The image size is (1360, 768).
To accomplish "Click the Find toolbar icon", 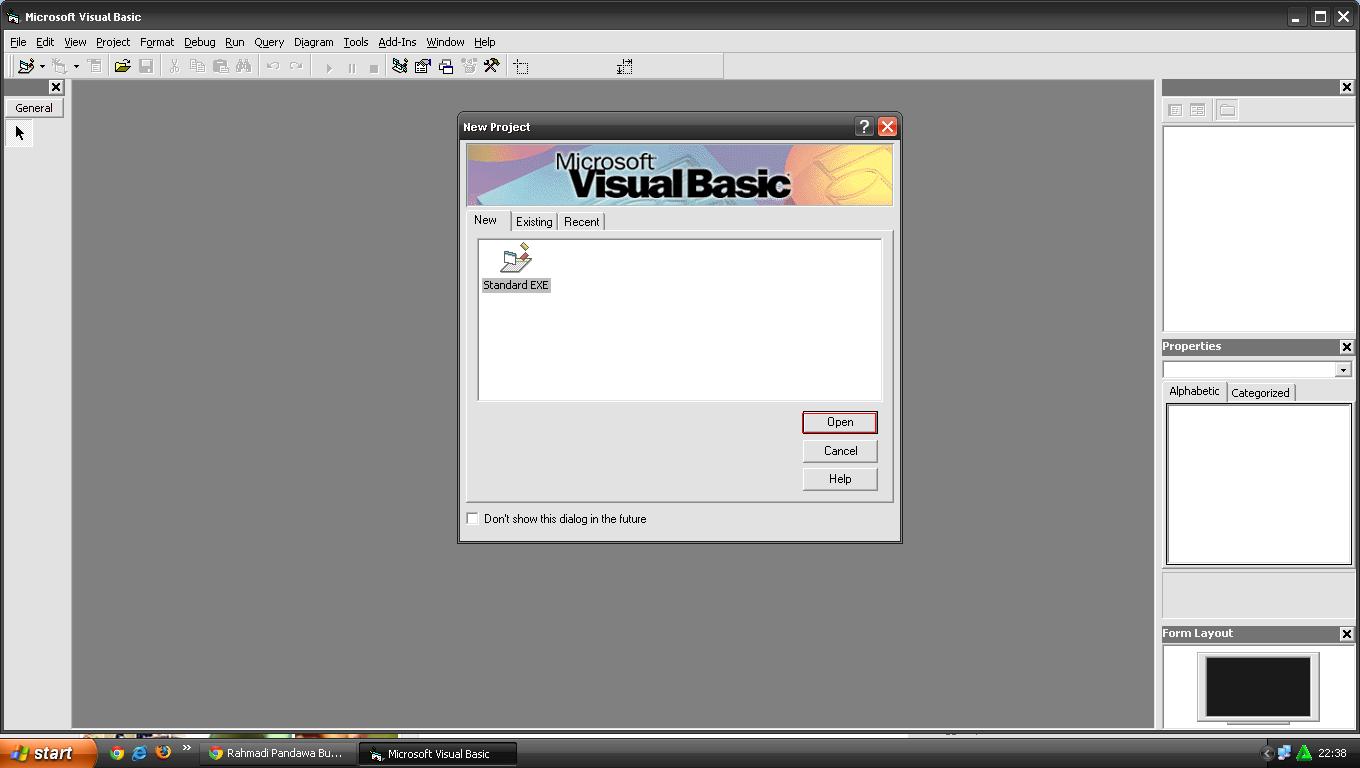I will pos(246,66).
